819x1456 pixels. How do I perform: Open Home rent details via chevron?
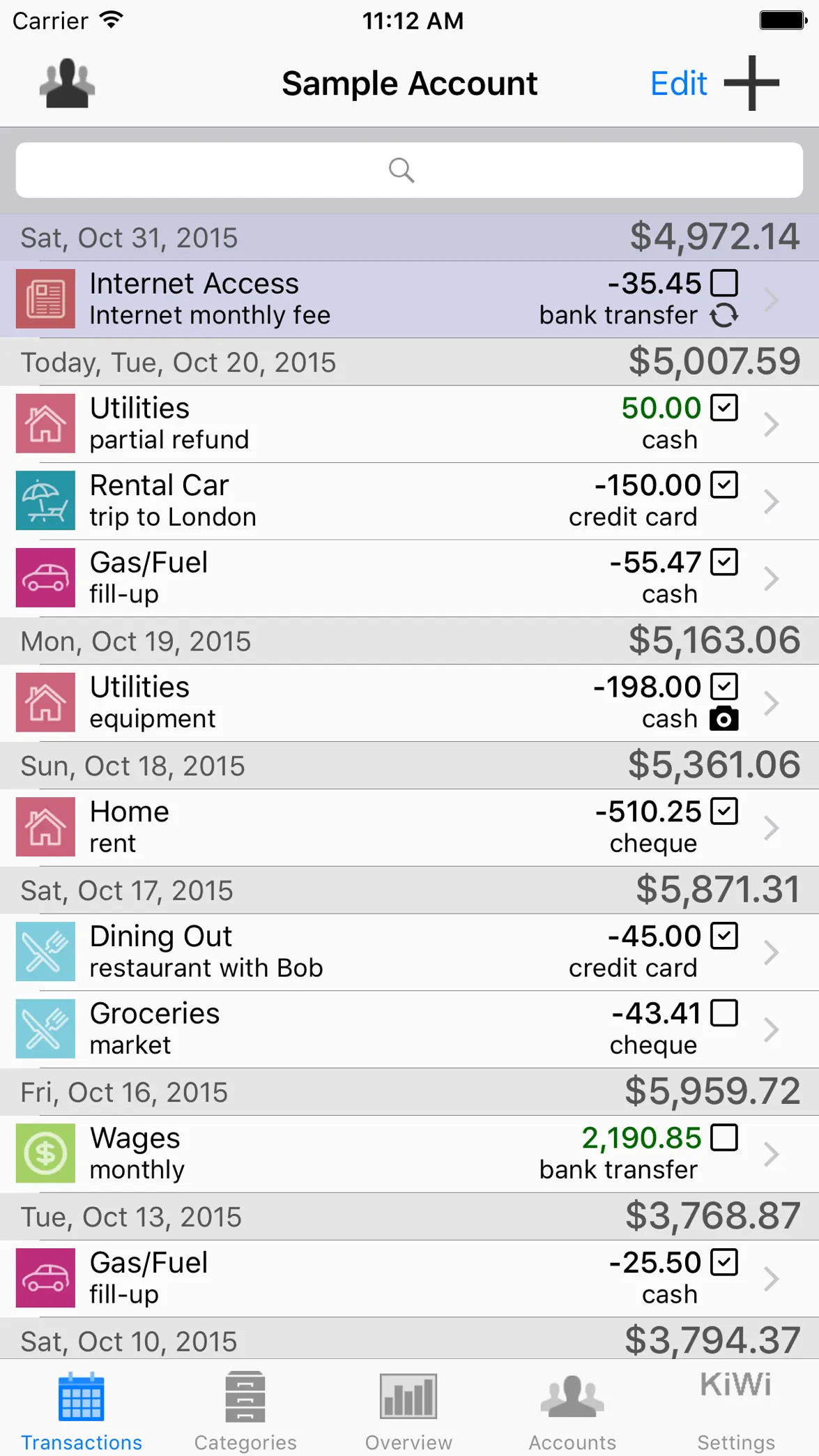[771, 828]
